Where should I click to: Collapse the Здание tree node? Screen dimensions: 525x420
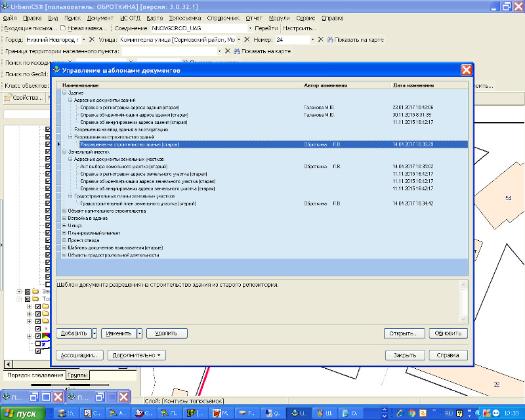click(64, 93)
